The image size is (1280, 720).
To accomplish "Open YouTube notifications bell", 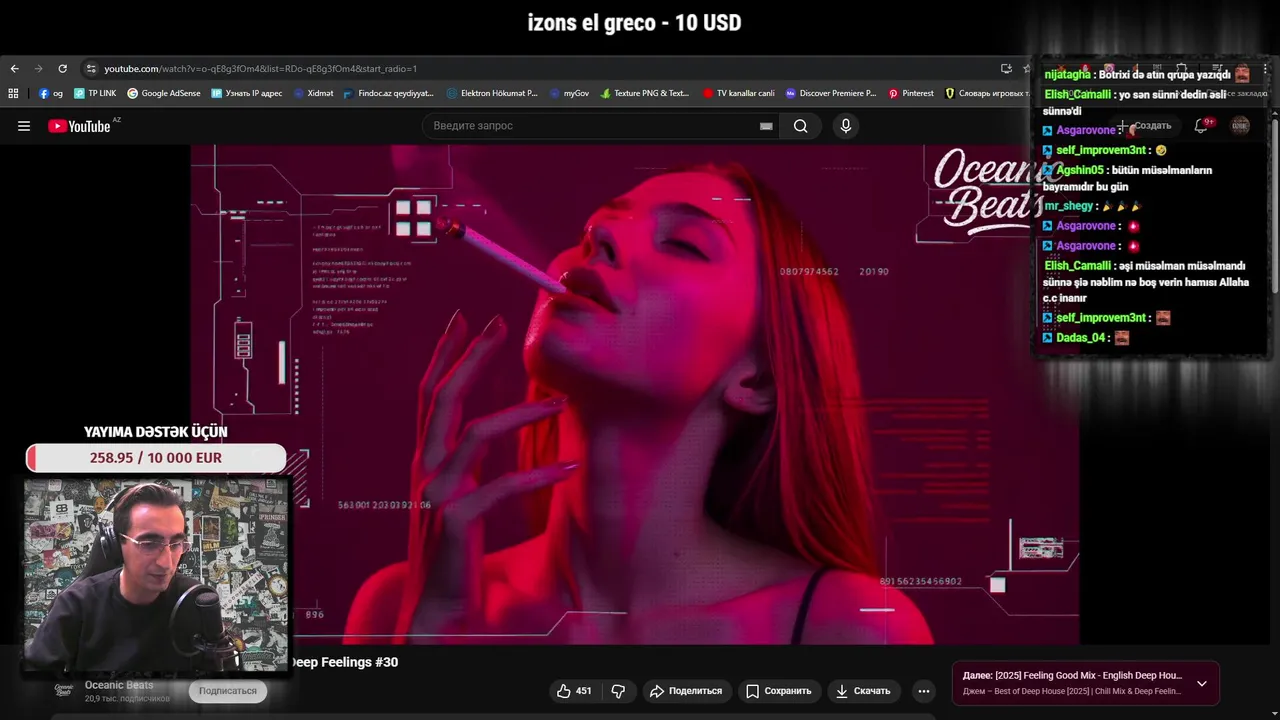I will (1201, 126).
